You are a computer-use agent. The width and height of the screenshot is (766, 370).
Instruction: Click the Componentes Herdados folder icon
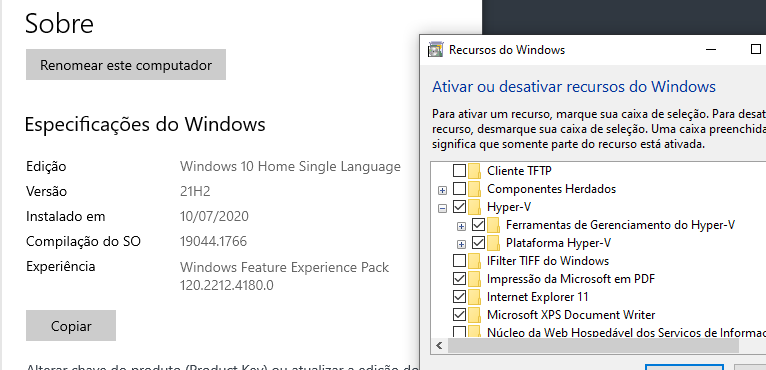[475, 189]
